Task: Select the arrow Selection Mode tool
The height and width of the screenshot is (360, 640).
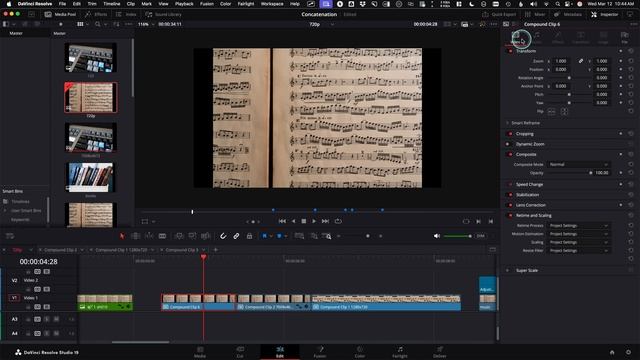Action: (122, 236)
